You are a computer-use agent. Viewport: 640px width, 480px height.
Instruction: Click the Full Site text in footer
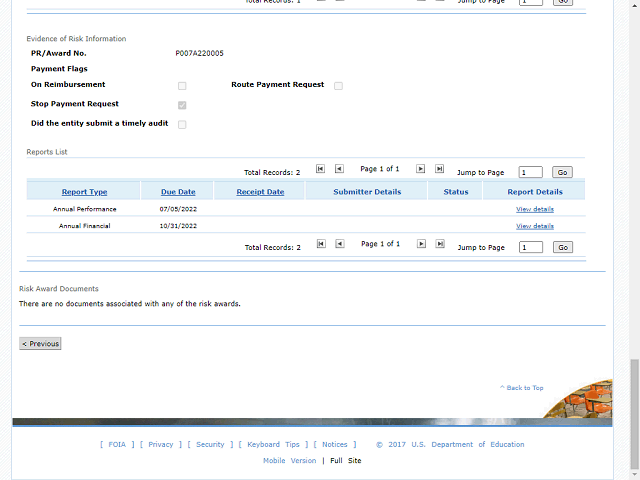point(346,460)
